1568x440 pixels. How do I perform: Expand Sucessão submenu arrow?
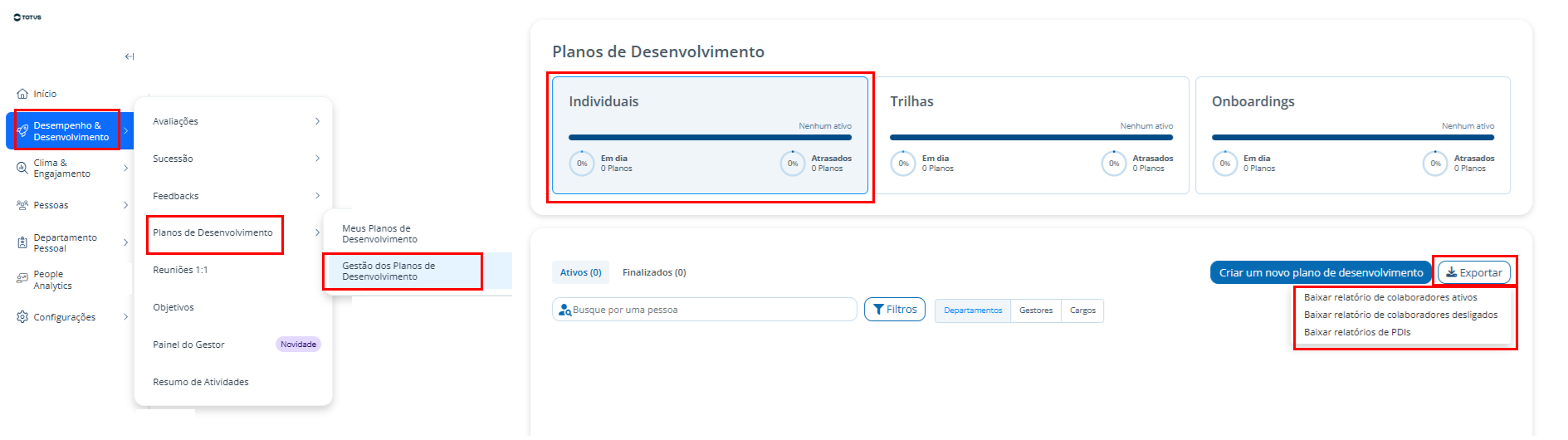click(x=317, y=159)
